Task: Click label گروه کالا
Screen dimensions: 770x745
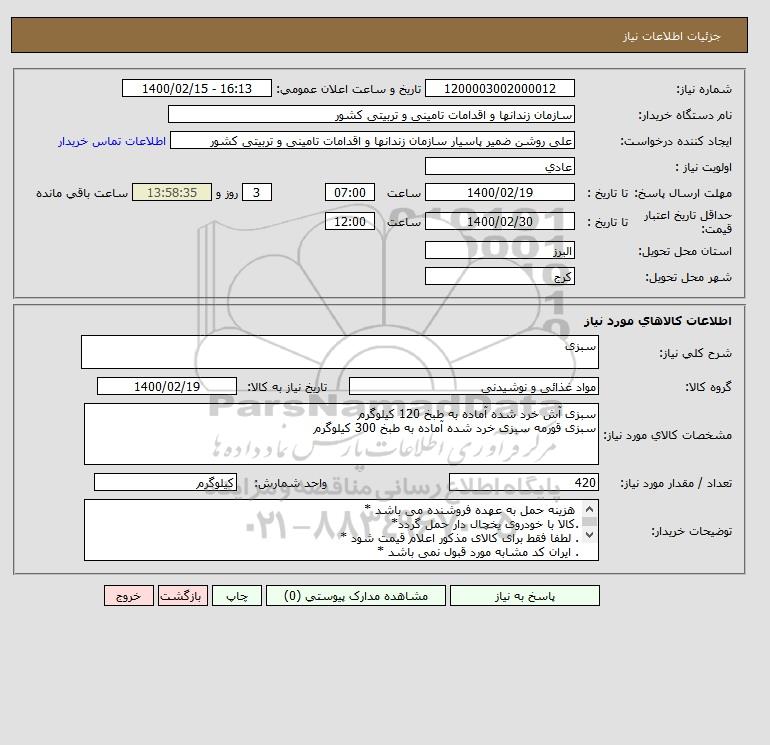Action: (x=708, y=387)
